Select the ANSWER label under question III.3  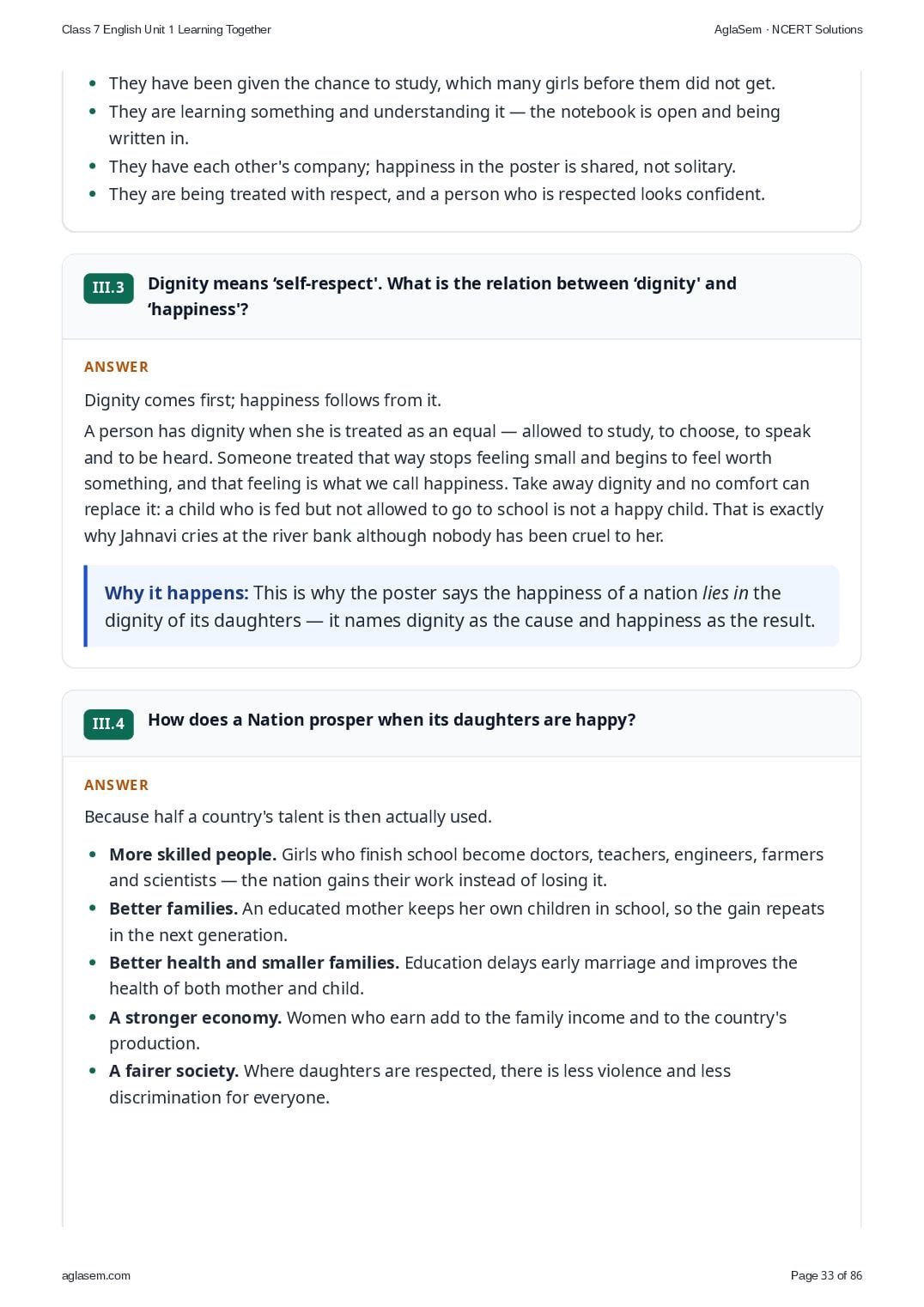point(117,367)
